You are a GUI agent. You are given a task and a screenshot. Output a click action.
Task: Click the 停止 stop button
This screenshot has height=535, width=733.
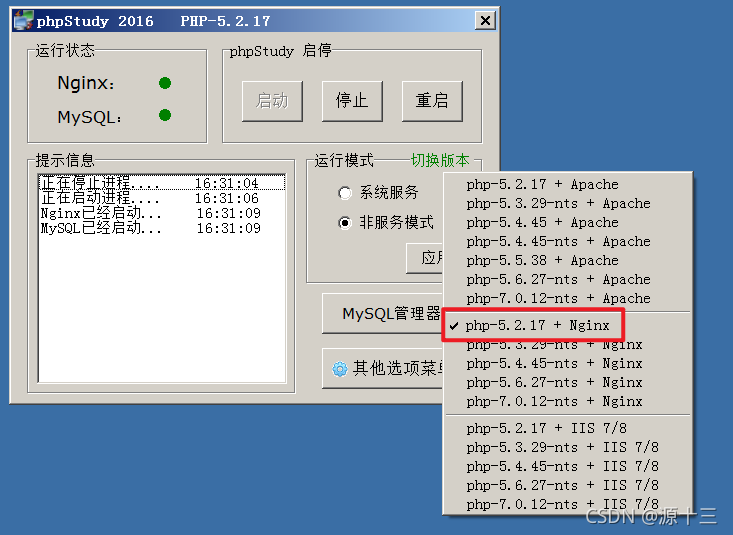pos(352,101)
